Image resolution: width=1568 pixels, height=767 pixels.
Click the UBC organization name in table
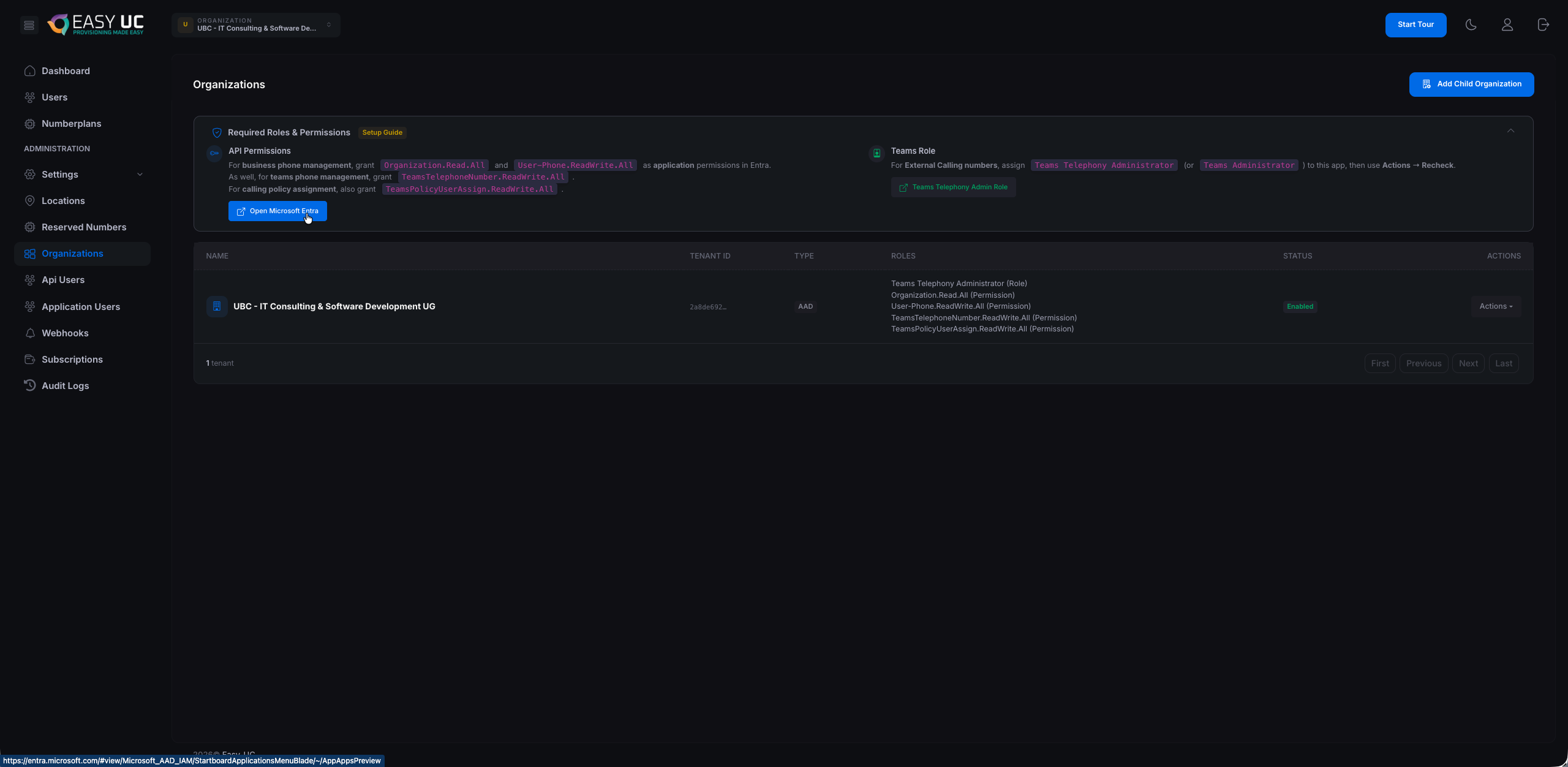coord(334,306)
